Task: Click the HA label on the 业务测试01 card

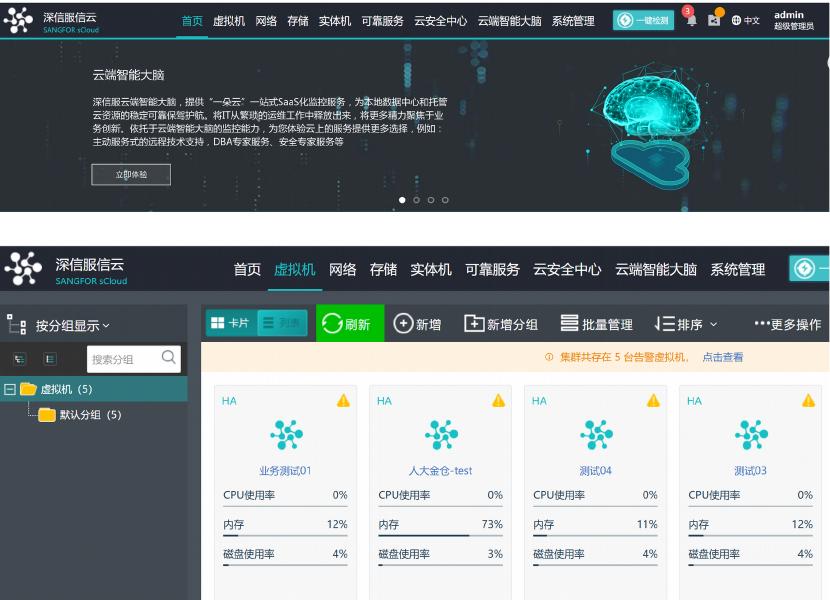Action: point(229,401)
